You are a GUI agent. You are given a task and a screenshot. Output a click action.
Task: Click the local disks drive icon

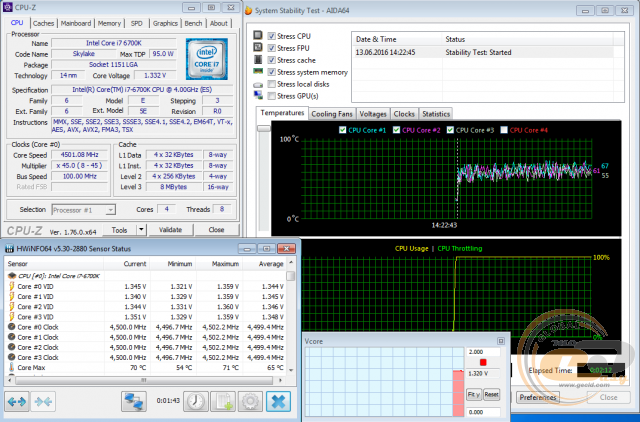(258, 84)
